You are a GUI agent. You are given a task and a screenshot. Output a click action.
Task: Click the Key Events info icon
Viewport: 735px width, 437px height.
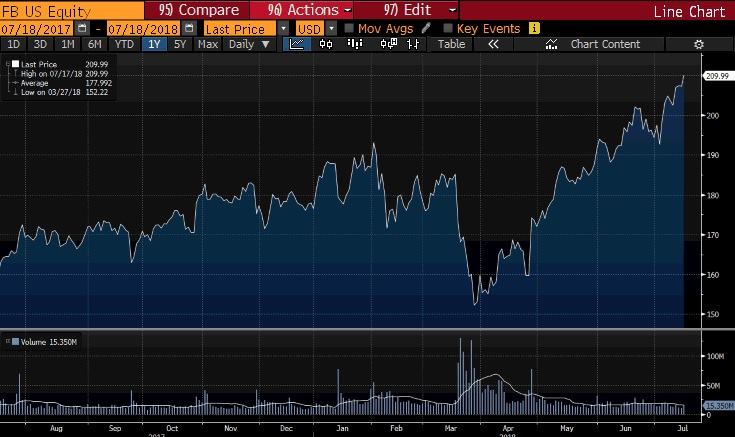click(x=534, y=28)
